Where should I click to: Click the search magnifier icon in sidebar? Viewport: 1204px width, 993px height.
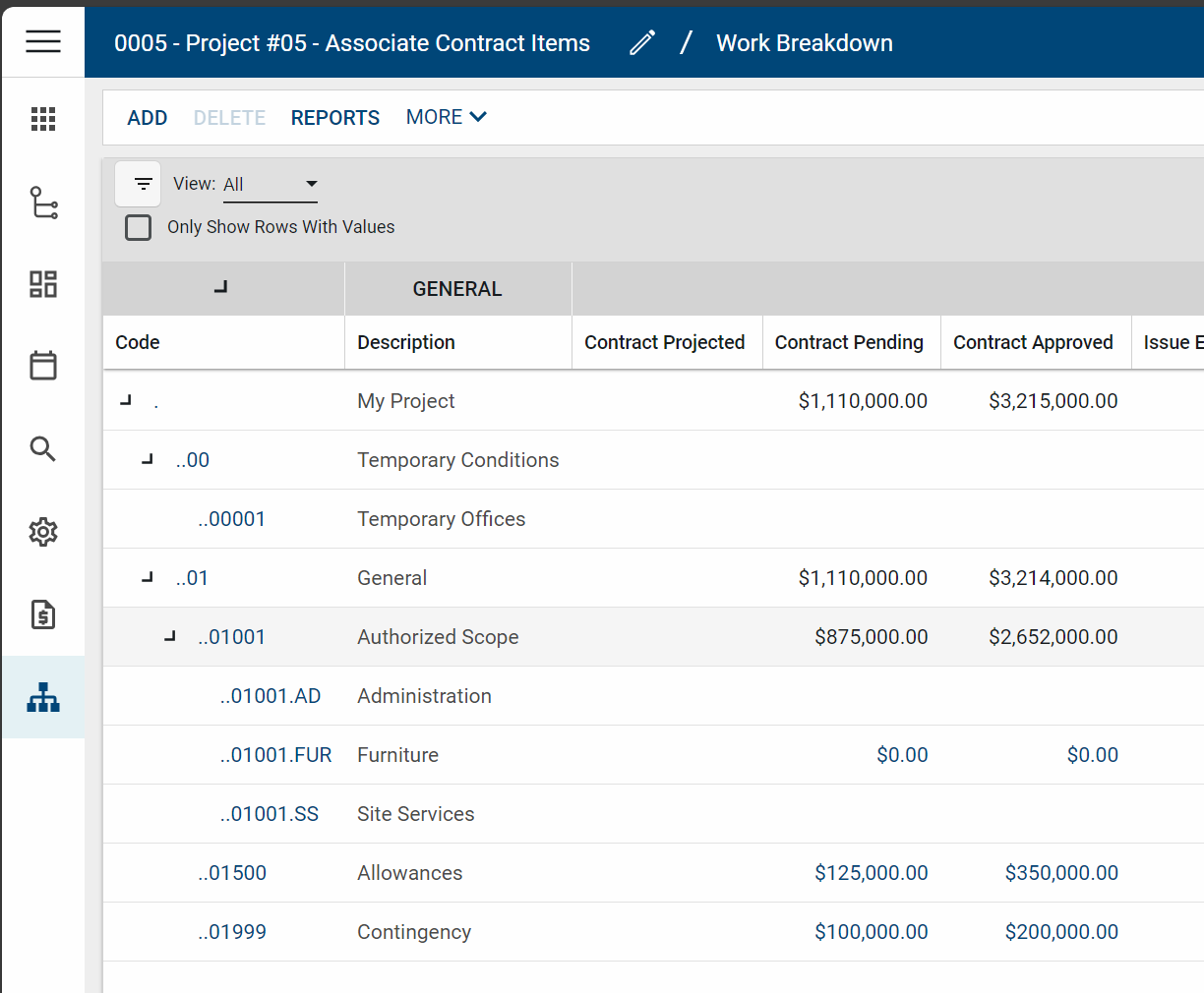(43, 449)
